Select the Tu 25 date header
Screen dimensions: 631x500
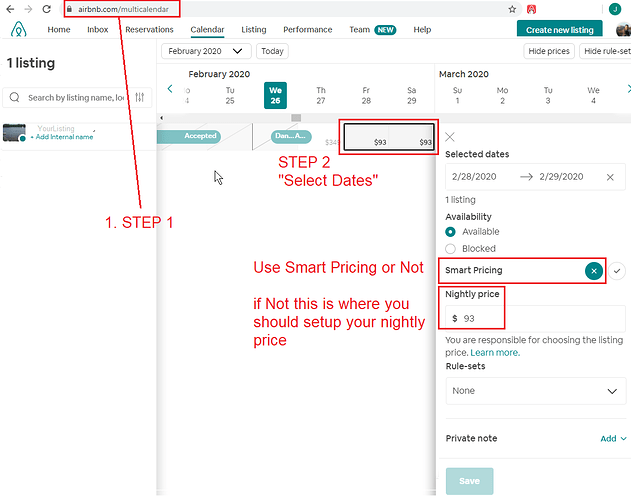[x=230, y=95]
